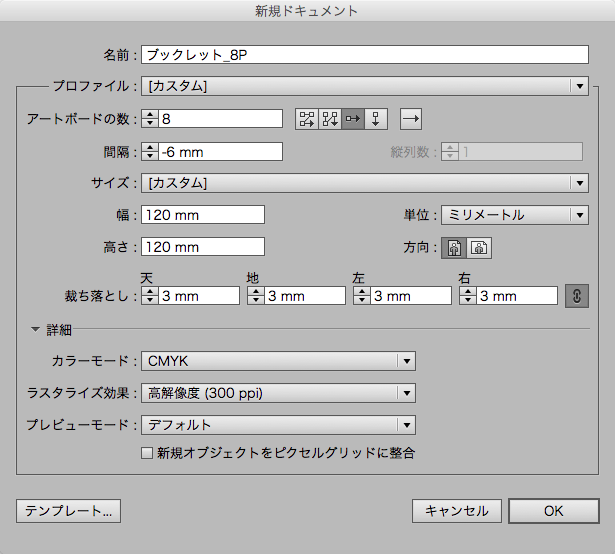The height and width of the screenshot is (554, 615).
Task: Focus the 左 left bleed field
Action: click(x=411, y=296)
